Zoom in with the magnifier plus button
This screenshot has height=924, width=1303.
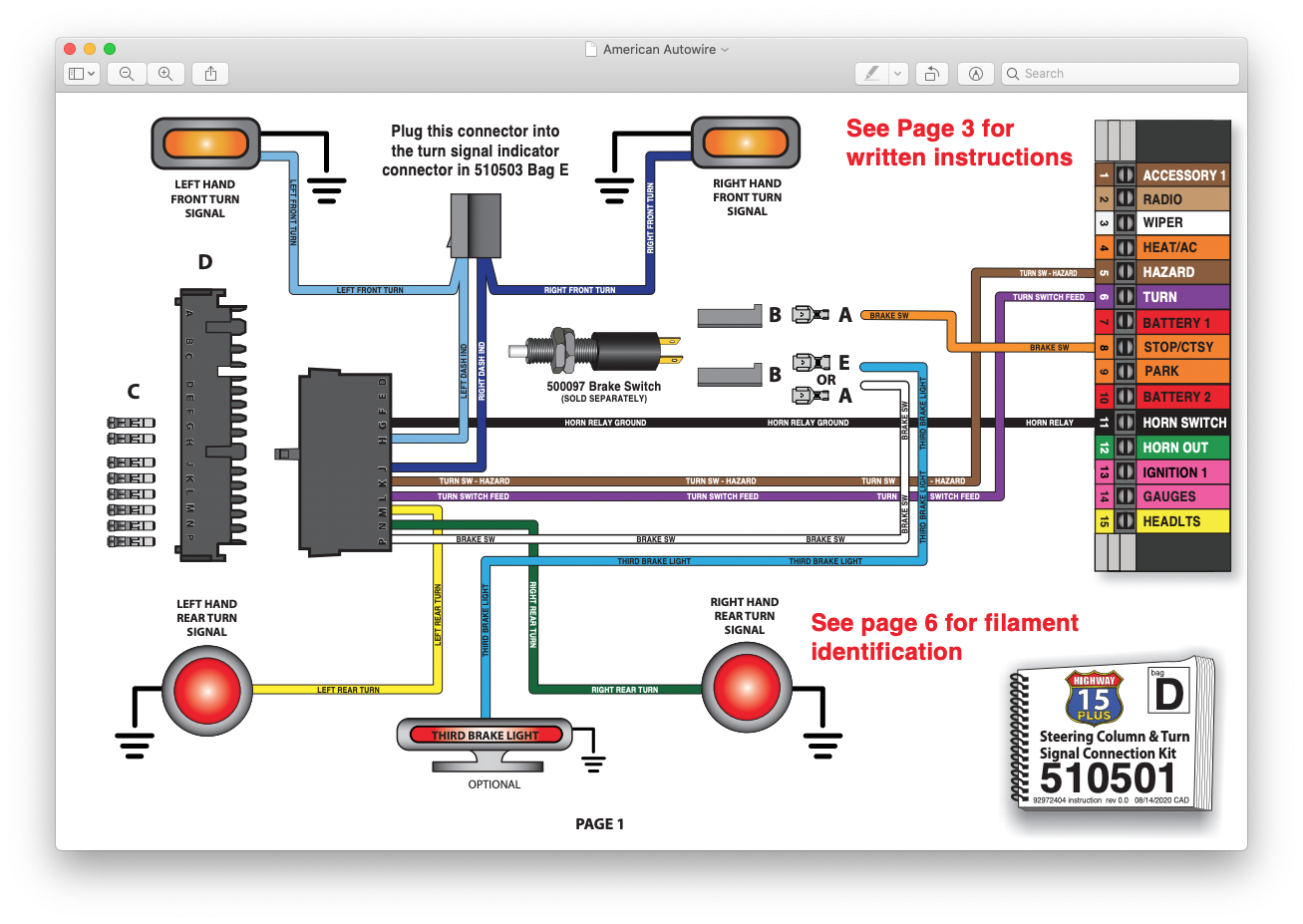[x=165, y=74]
